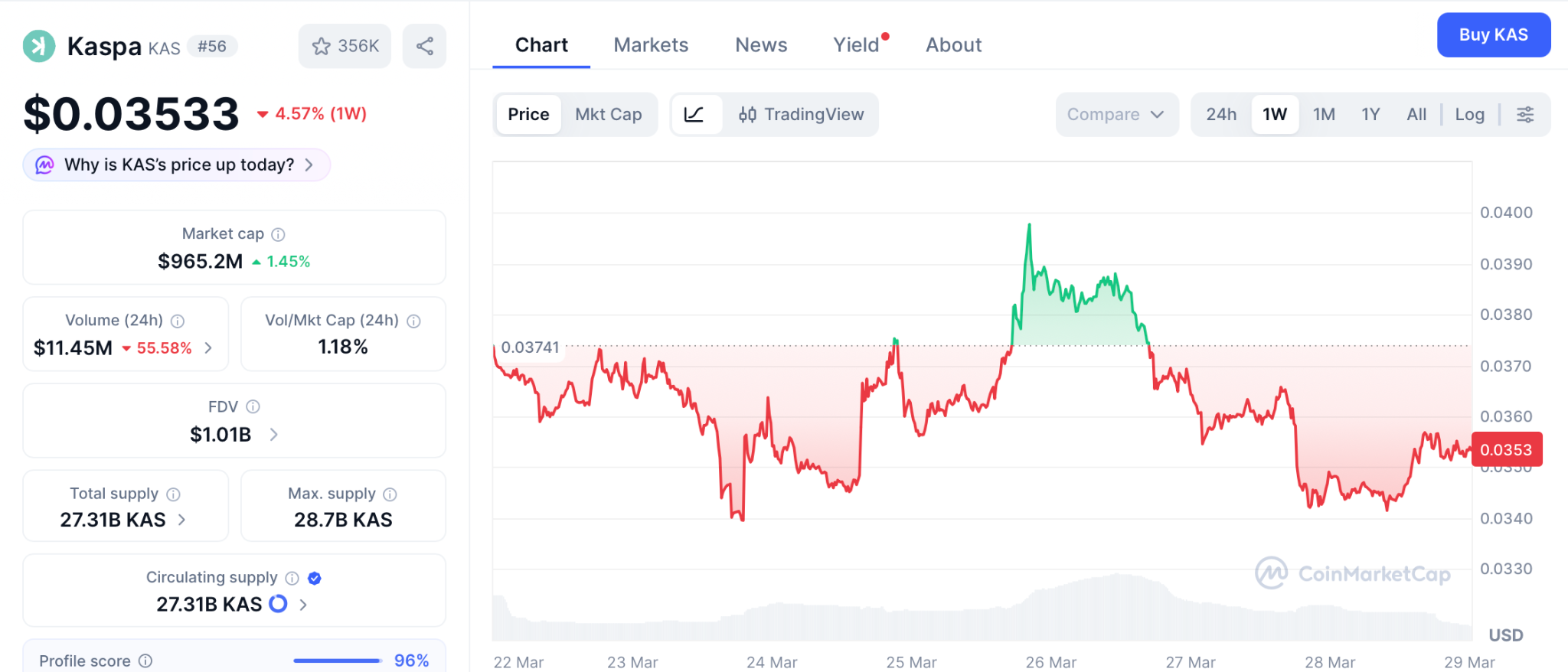Click the FDV info icon

[x=253, y=407]
